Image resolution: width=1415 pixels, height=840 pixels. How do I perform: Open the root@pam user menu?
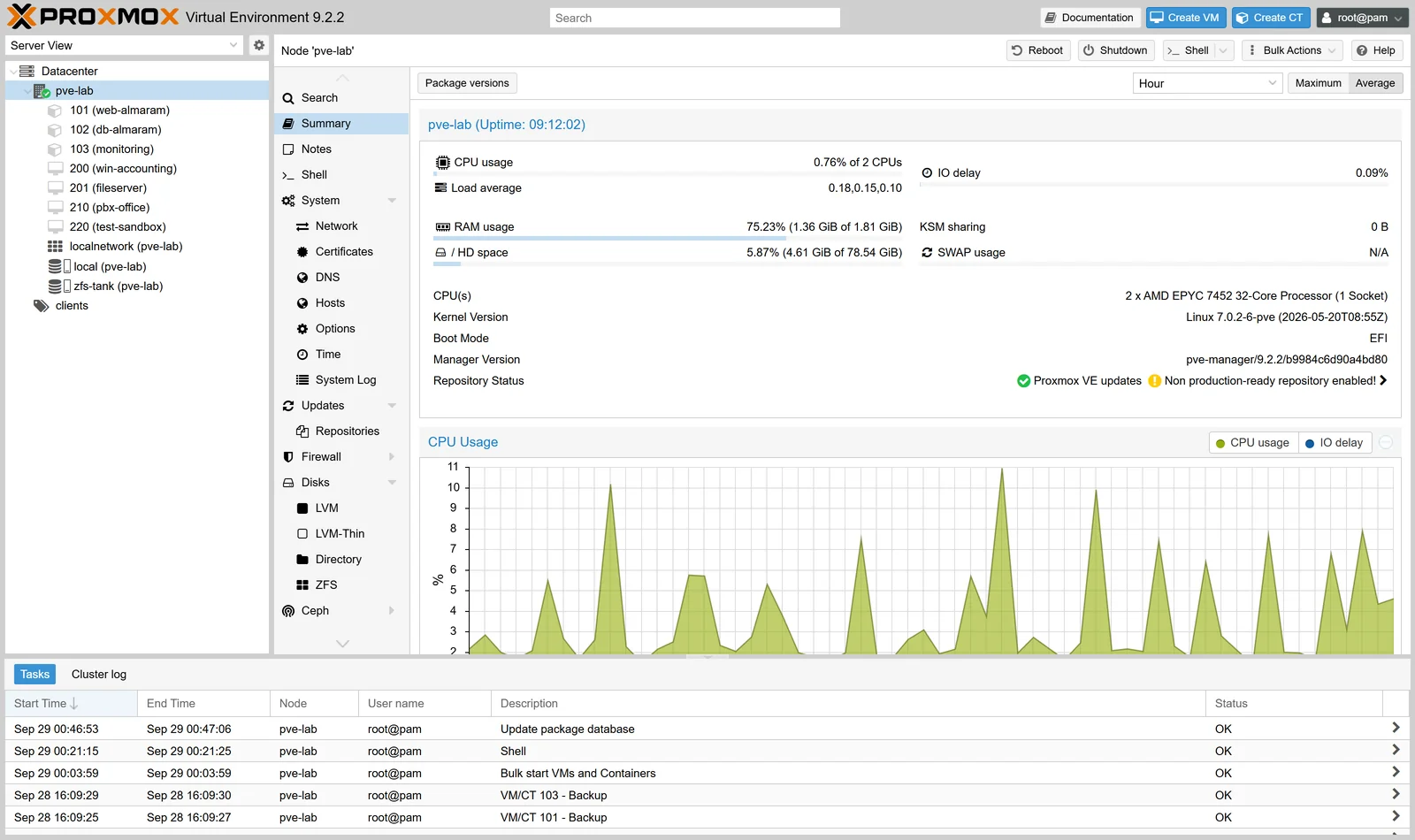pyautogui.click(x=1362, y=18)
